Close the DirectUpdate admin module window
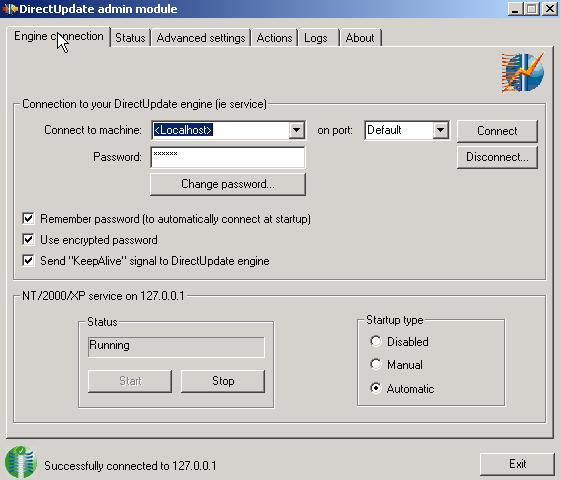Screen dimensions: 561x480 coord(550,9)
